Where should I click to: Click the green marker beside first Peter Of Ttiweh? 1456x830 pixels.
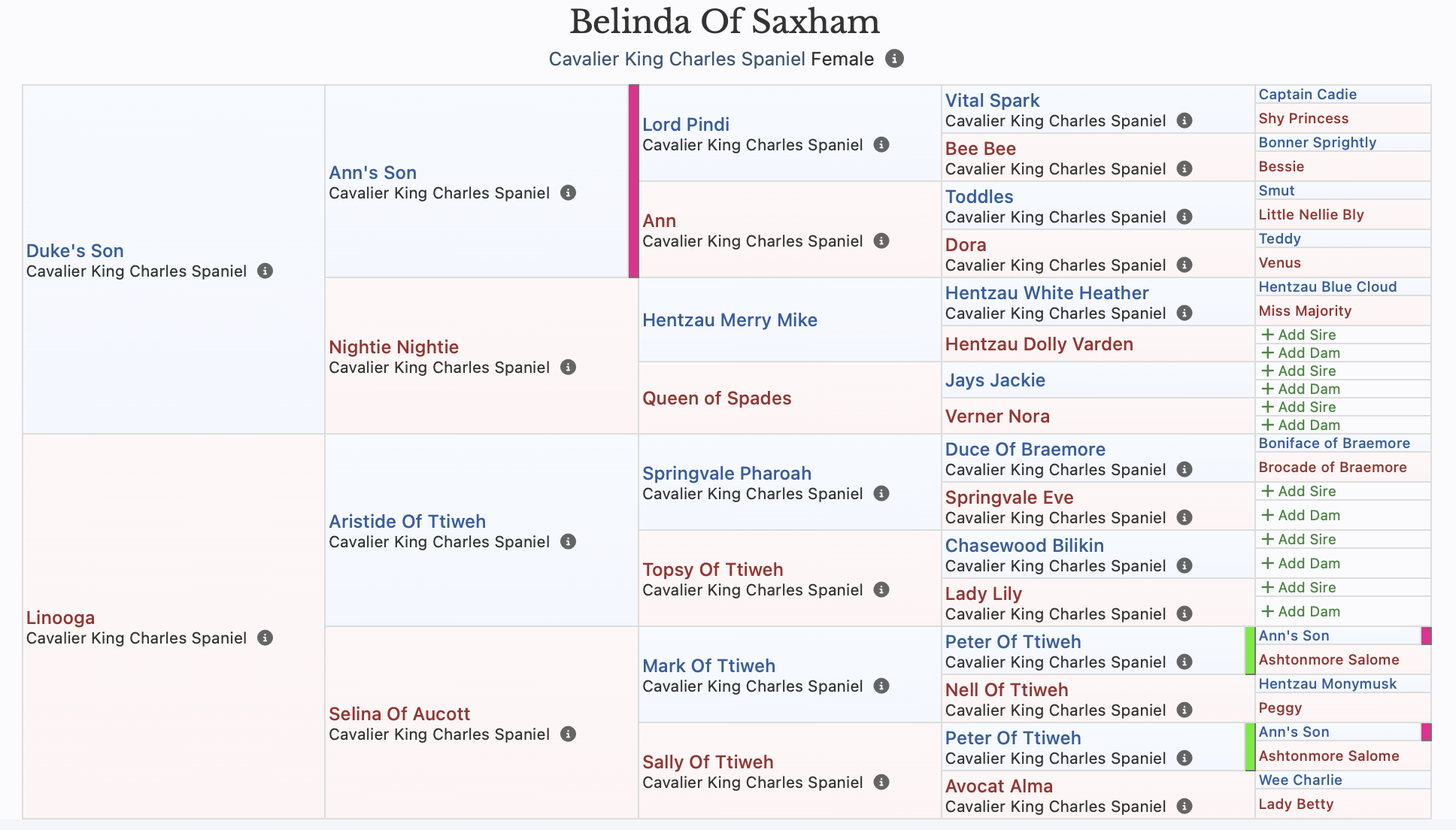click(1250, 650)
